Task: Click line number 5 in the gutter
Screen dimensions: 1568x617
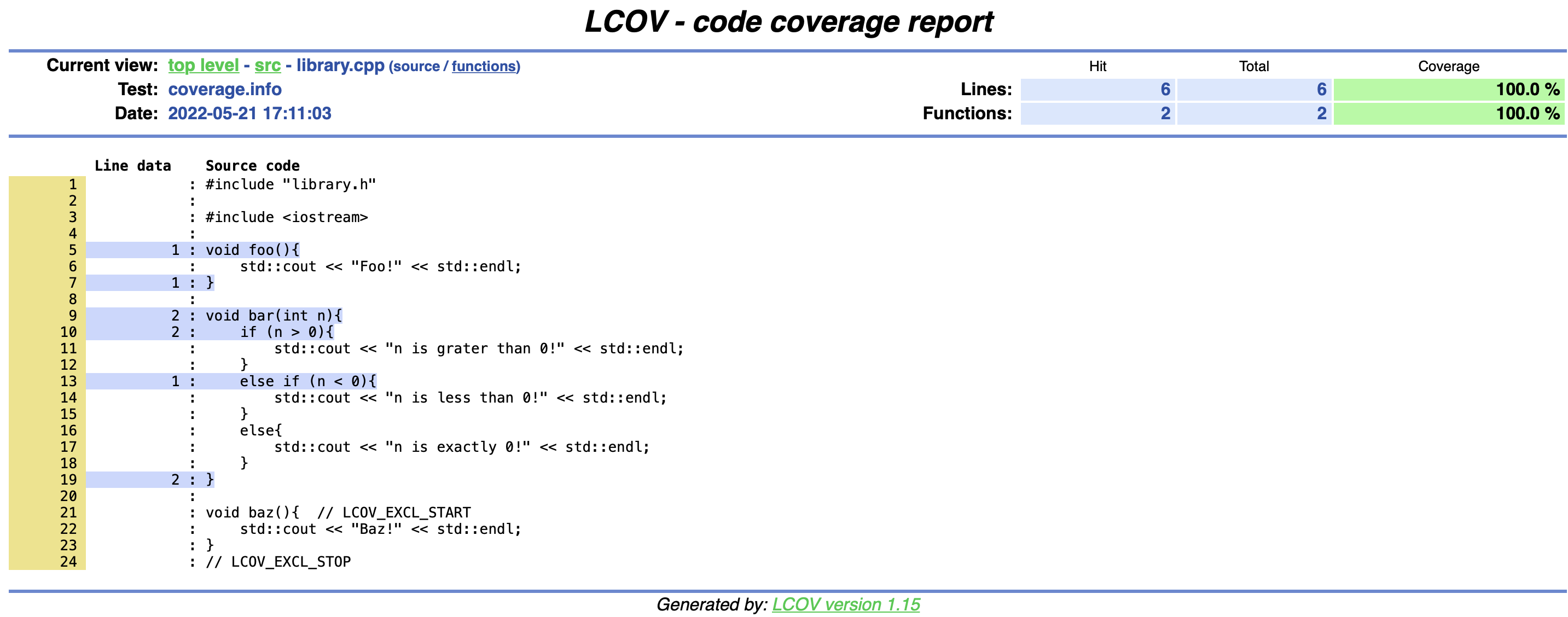Action: pyautogui.click(x=72, y=250)
